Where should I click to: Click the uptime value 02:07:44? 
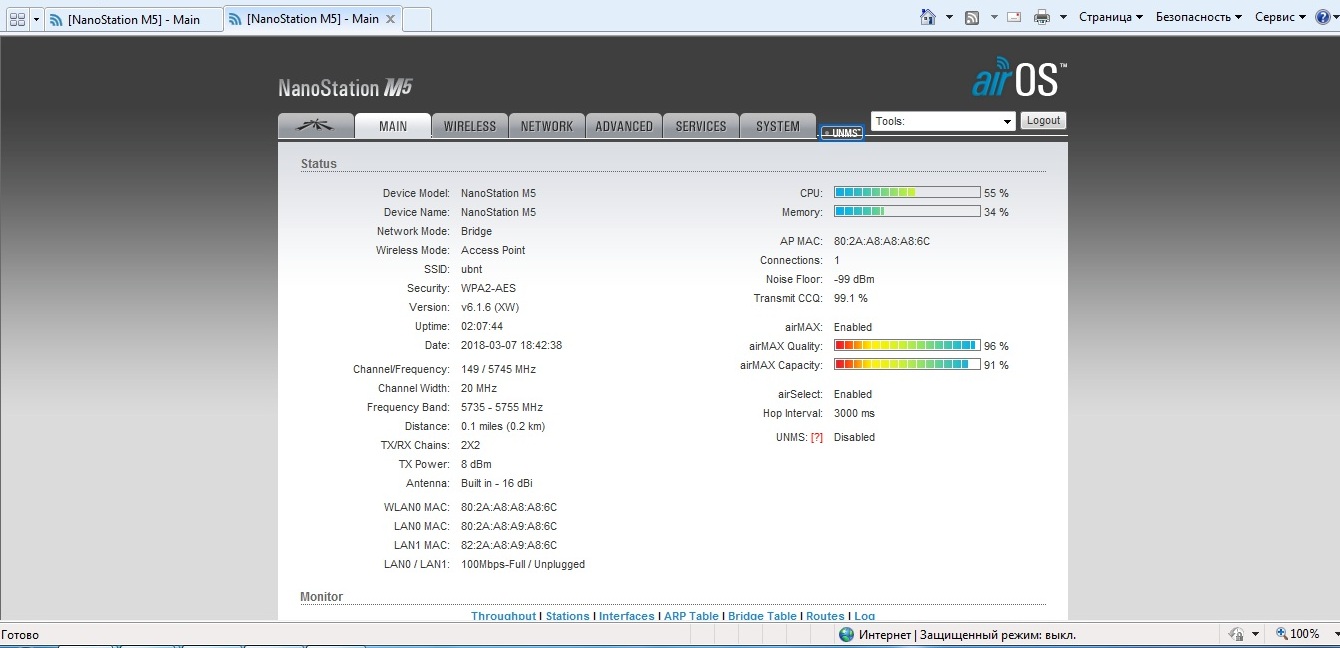tap(482, 326)
